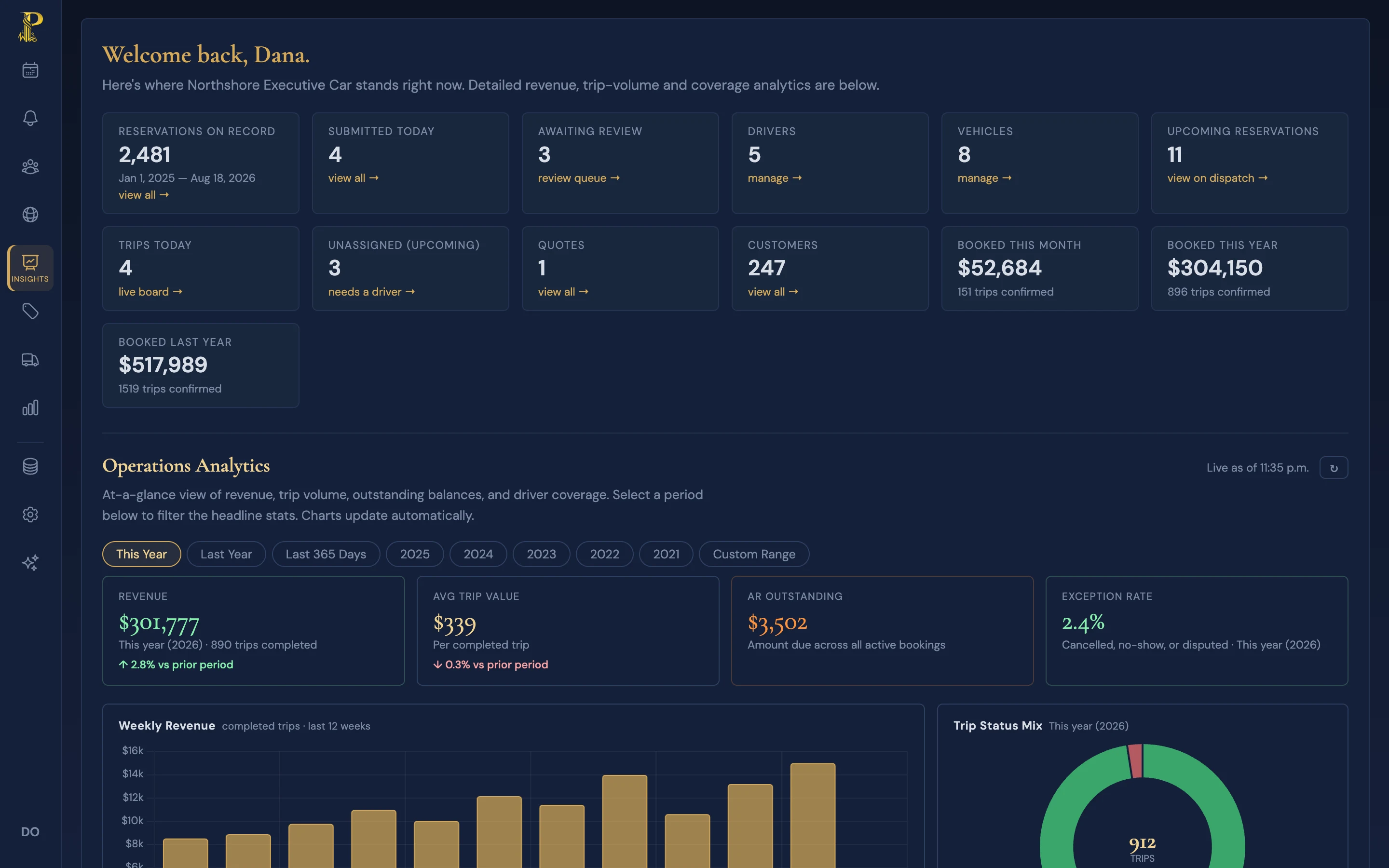Click the 247 customers value
This screenshot has height=868, width=1389.
click(766, 268)
